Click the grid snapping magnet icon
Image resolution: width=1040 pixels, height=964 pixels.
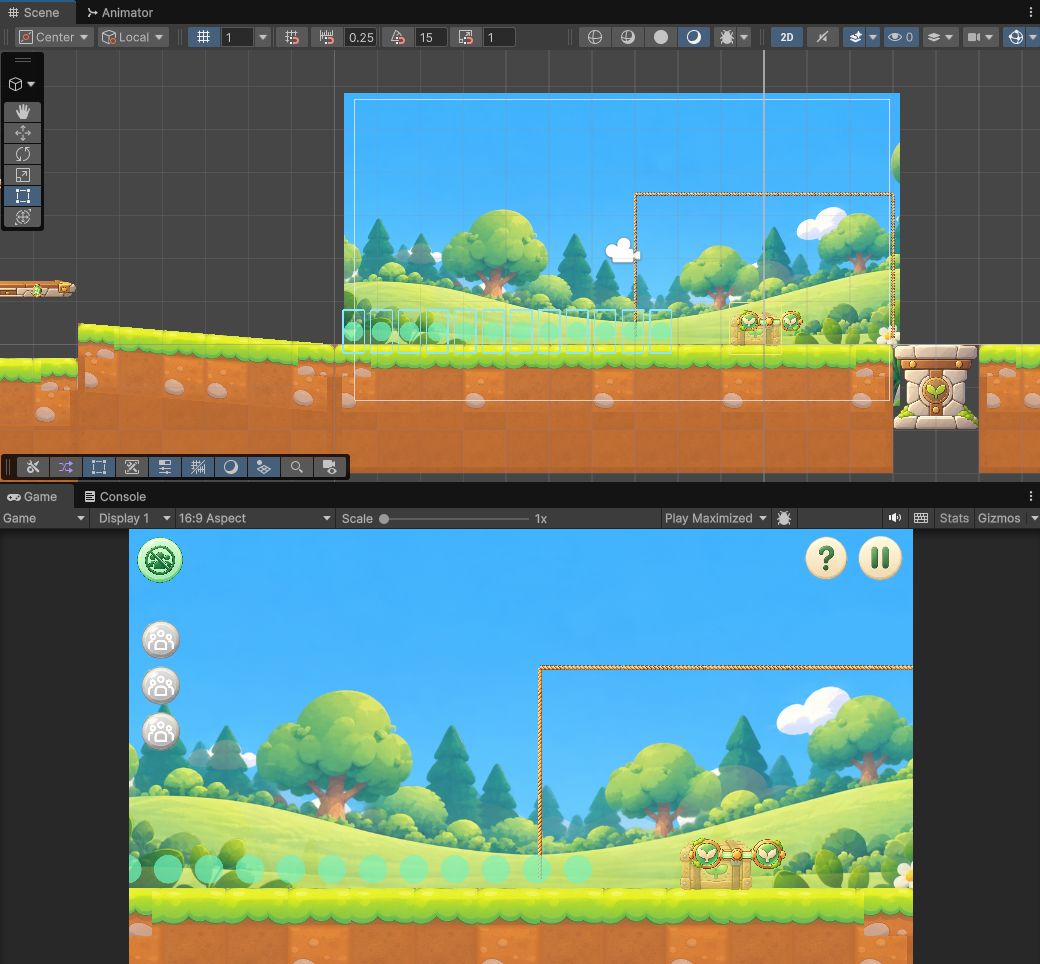[292, 37]
